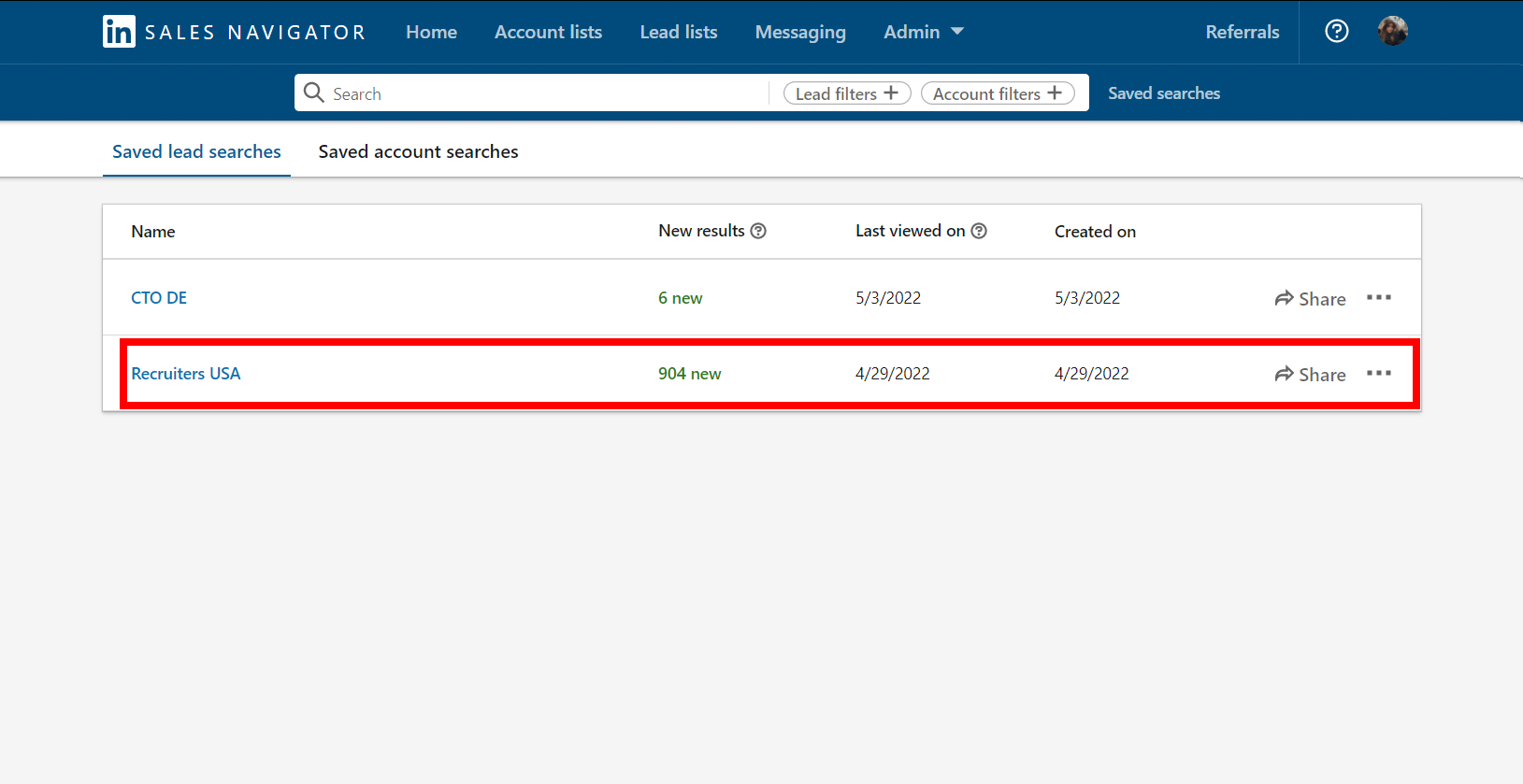Share the Recruiters USA saved search
1523x784 pixels.
click(1310, 375)
